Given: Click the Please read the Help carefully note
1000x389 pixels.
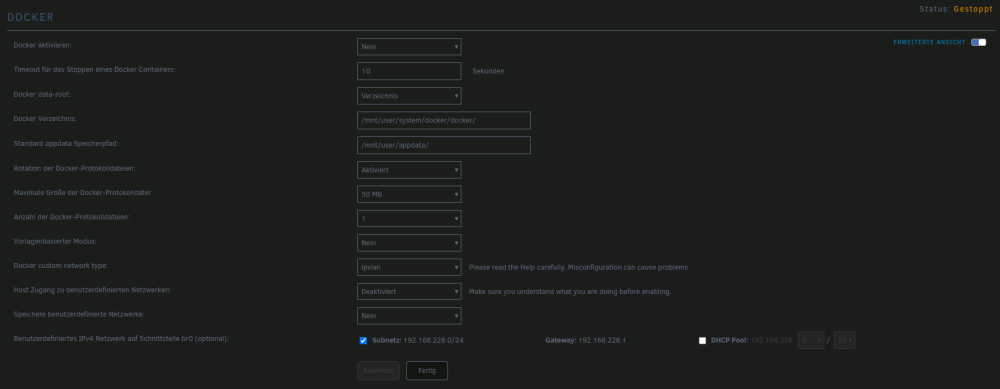Looking at the screenshot, I should coord(579,267).
